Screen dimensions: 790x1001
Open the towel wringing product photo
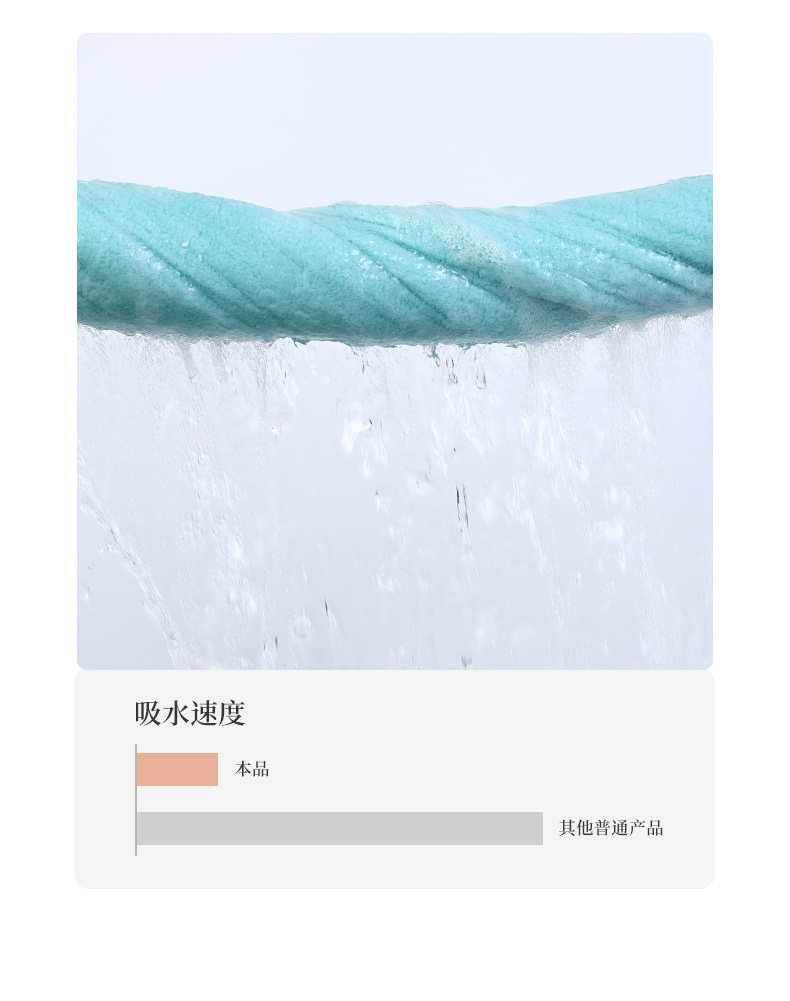[x=395, y=351]
